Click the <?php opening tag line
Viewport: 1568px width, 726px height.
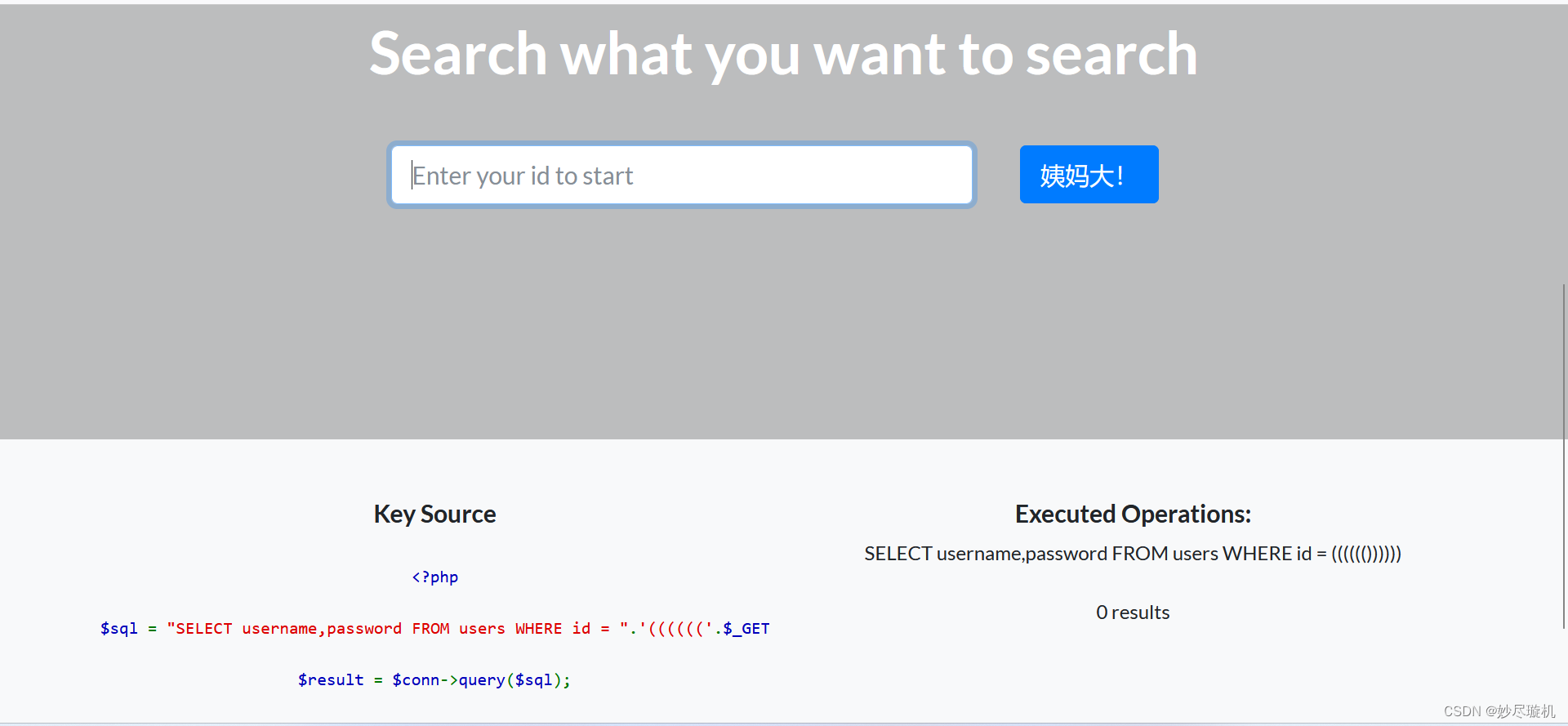point(434,577)
